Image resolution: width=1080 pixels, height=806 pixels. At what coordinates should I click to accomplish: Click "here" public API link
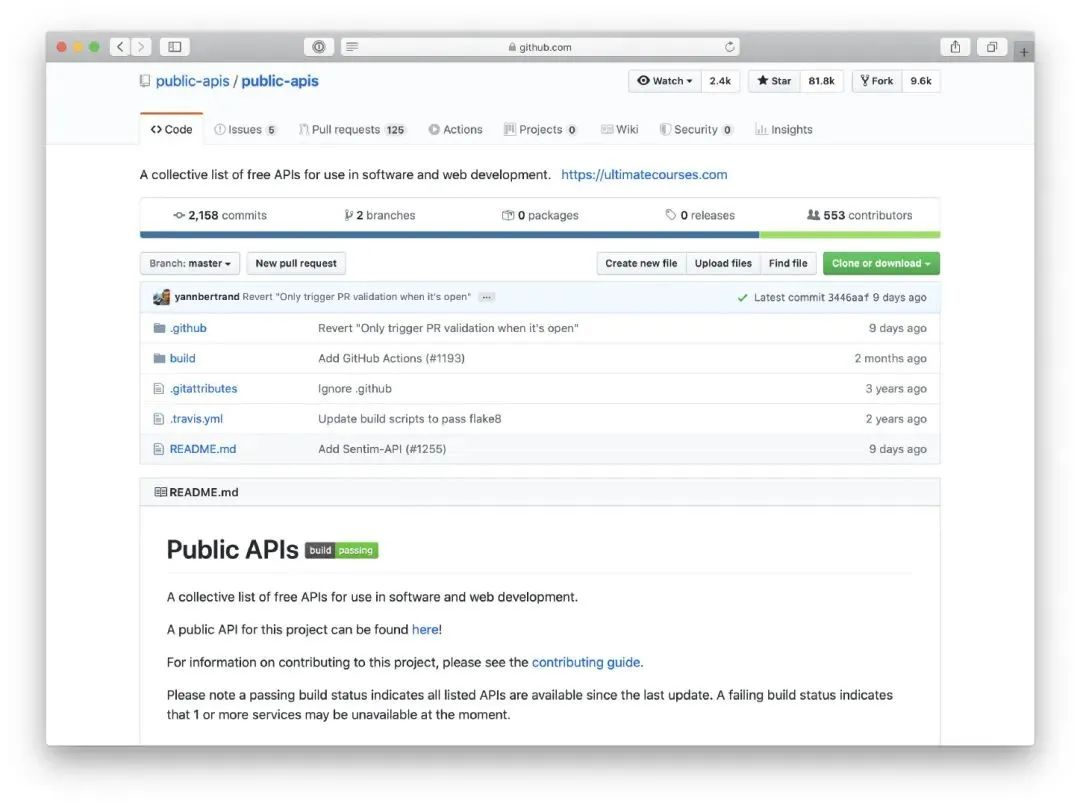pyautogui.click(x=425, y=630)
